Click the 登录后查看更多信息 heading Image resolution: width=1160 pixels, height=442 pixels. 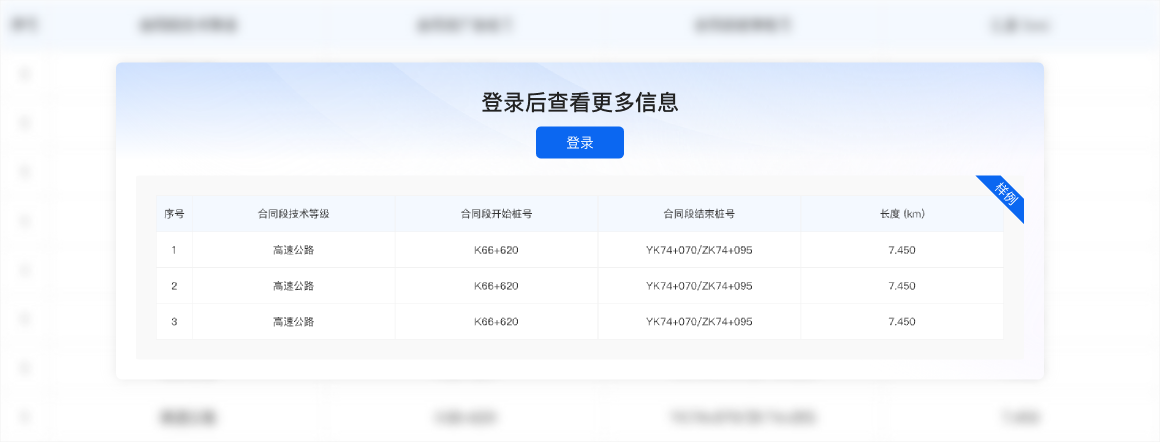click(579, 102)
